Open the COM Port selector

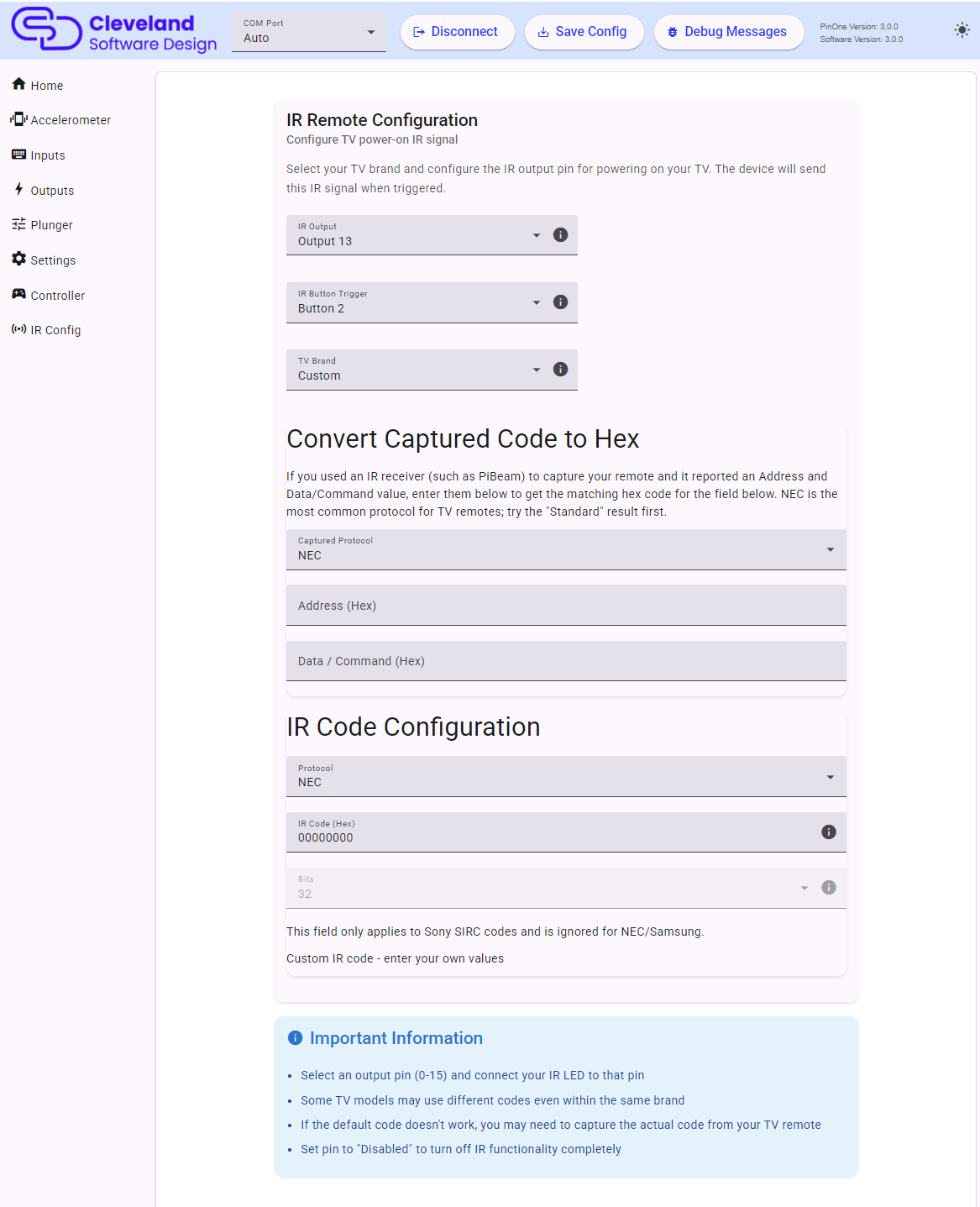click(309, 31)
